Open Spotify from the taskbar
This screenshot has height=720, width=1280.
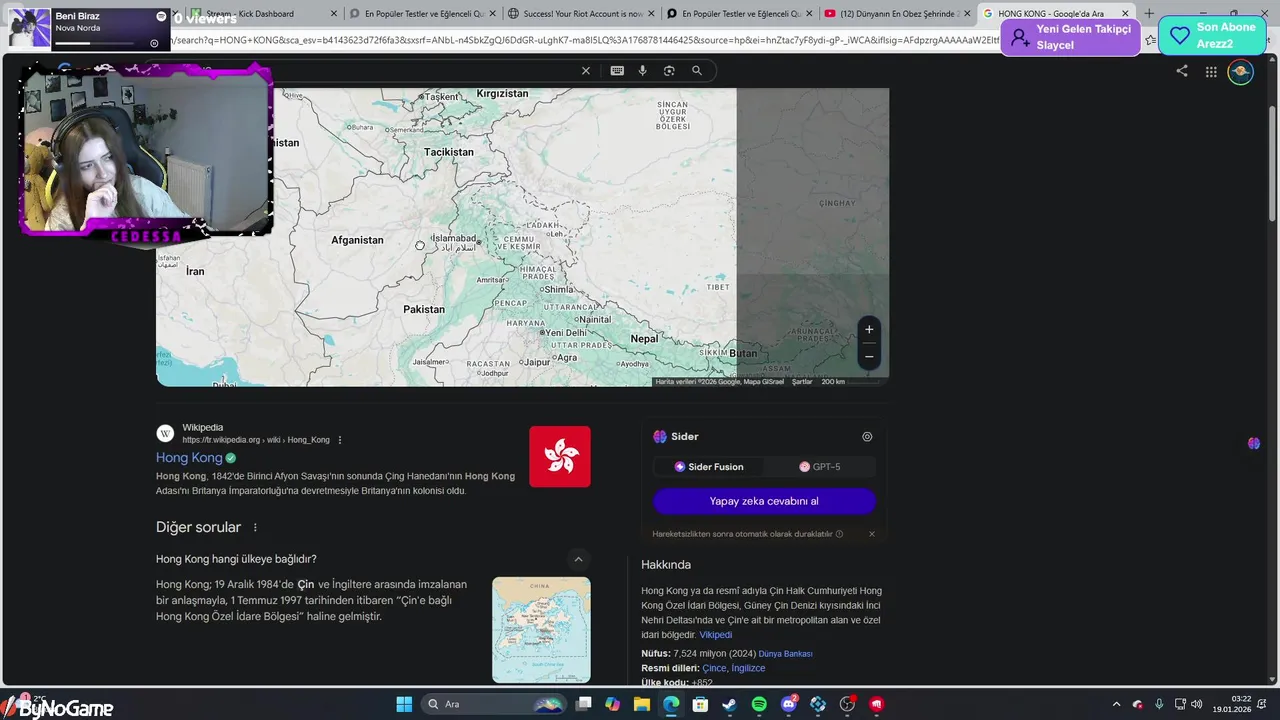[x=759, y=704]
